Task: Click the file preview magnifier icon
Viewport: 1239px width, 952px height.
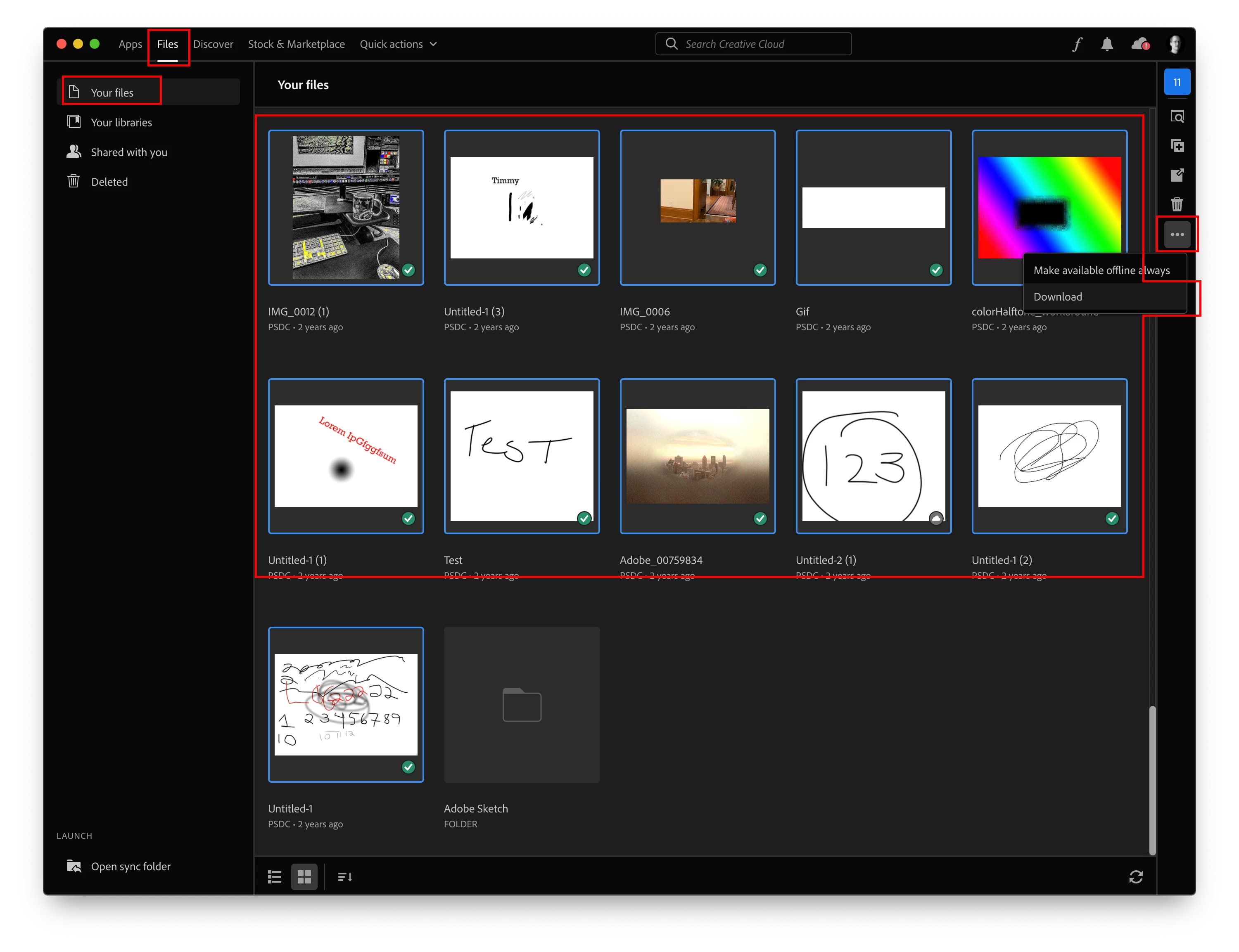Action: (x=1177, y=117)
